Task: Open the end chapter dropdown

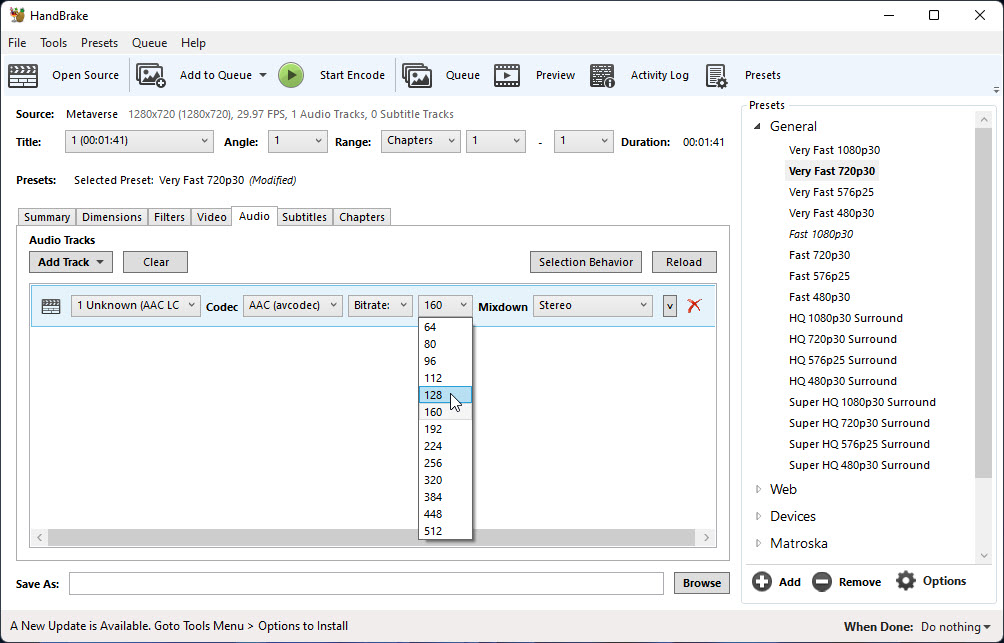Action: coord(583,141)
